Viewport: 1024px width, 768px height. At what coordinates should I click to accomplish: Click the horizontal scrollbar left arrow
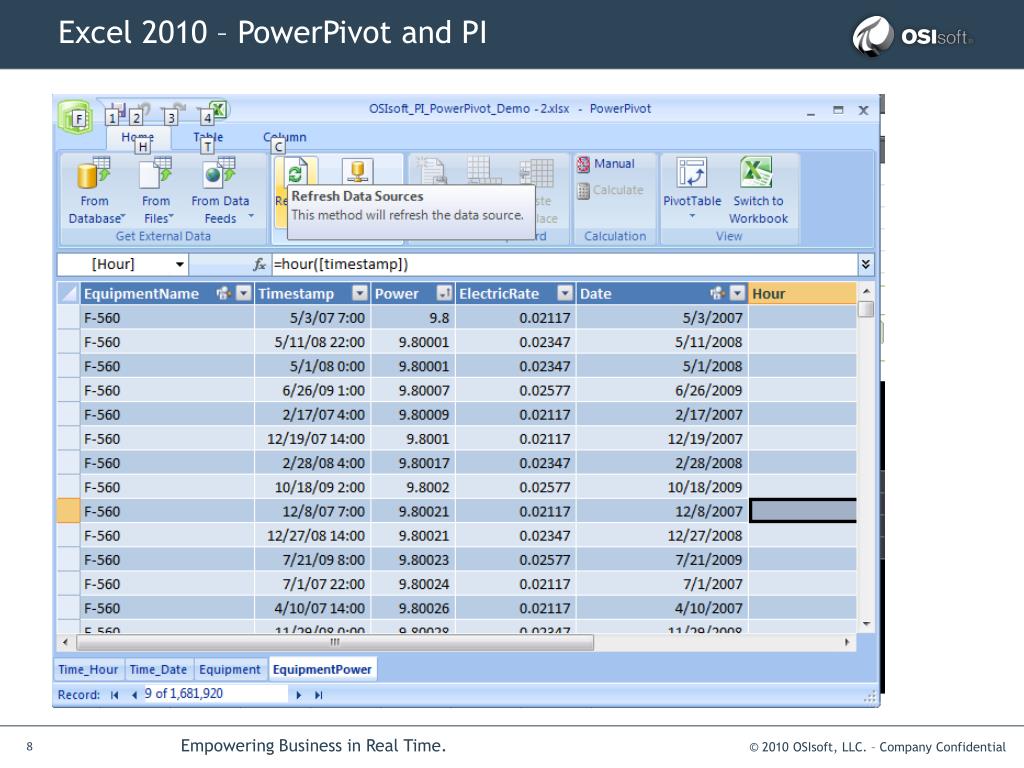(x=65, y=643)
